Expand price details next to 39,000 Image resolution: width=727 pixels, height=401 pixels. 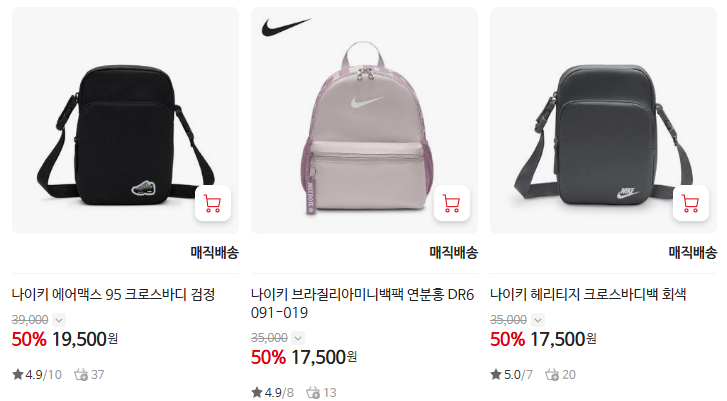(x=59, y=320)
